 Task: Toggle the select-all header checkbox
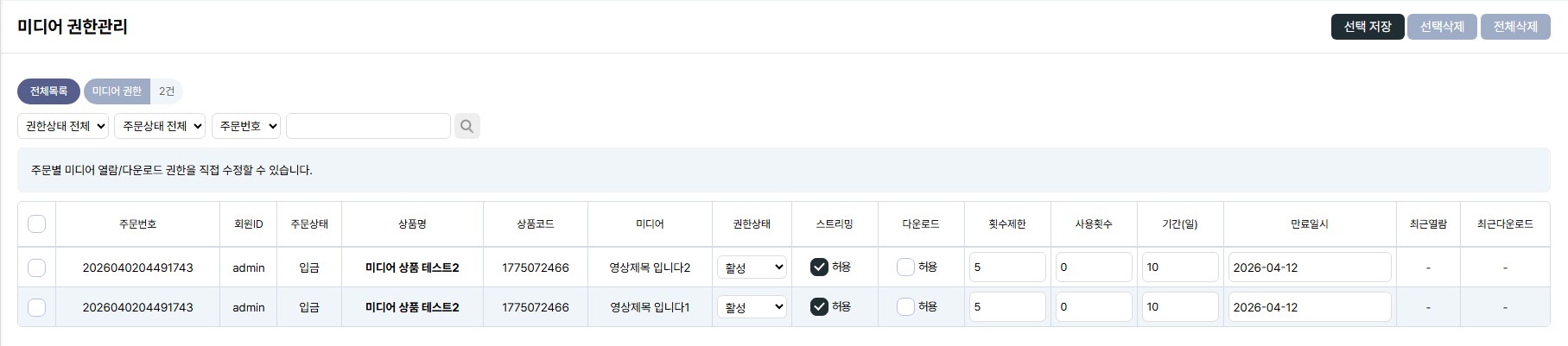click(36, 224)
